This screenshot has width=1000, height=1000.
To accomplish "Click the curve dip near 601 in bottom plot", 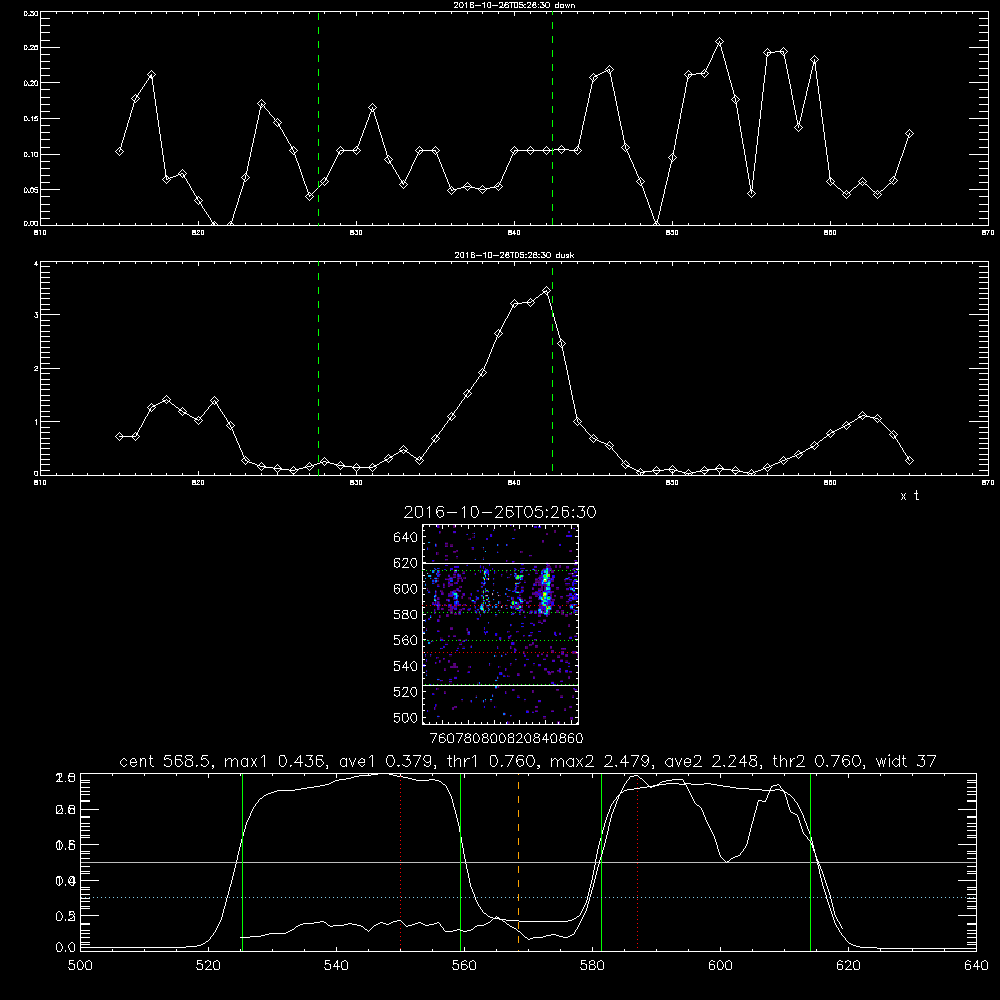I will (727, 861).
